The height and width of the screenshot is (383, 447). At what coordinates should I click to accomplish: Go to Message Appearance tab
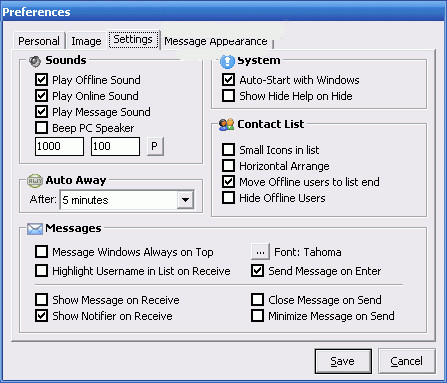coord(216,41)
